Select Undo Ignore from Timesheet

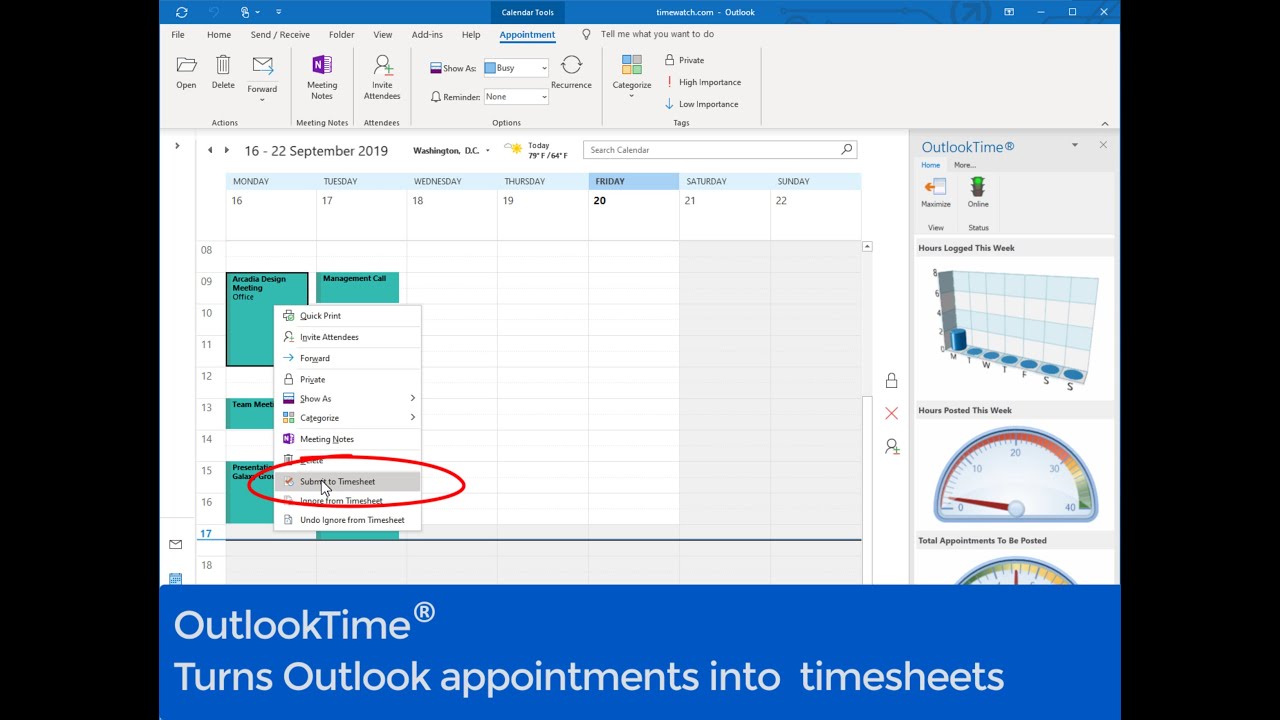pos(348,520)
